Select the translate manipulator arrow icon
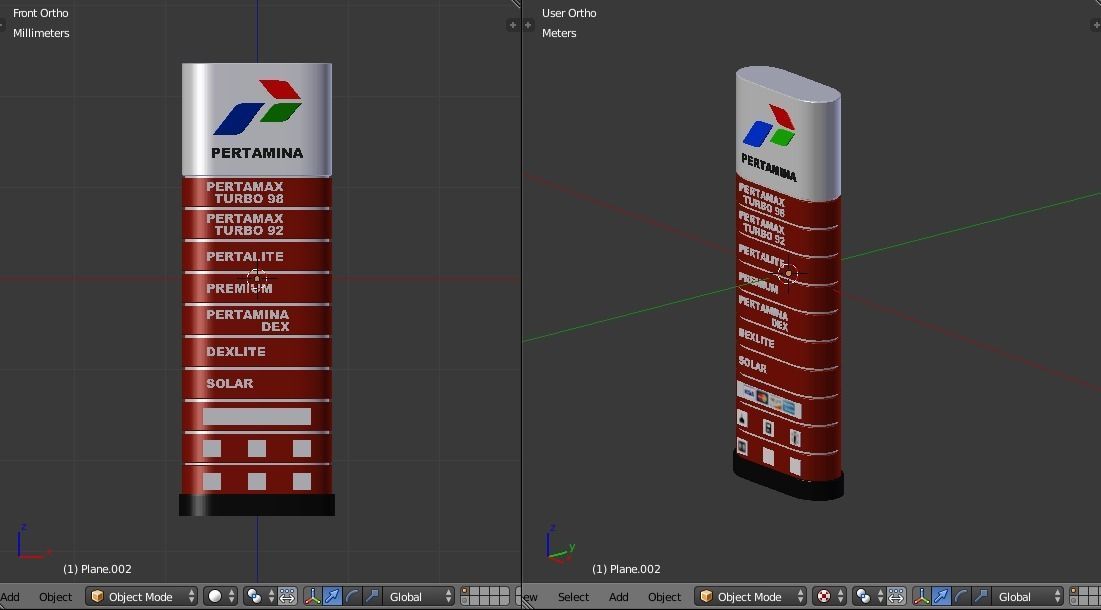The width and height of the screenshot is (1101, 610). click(x=333, y=596)
